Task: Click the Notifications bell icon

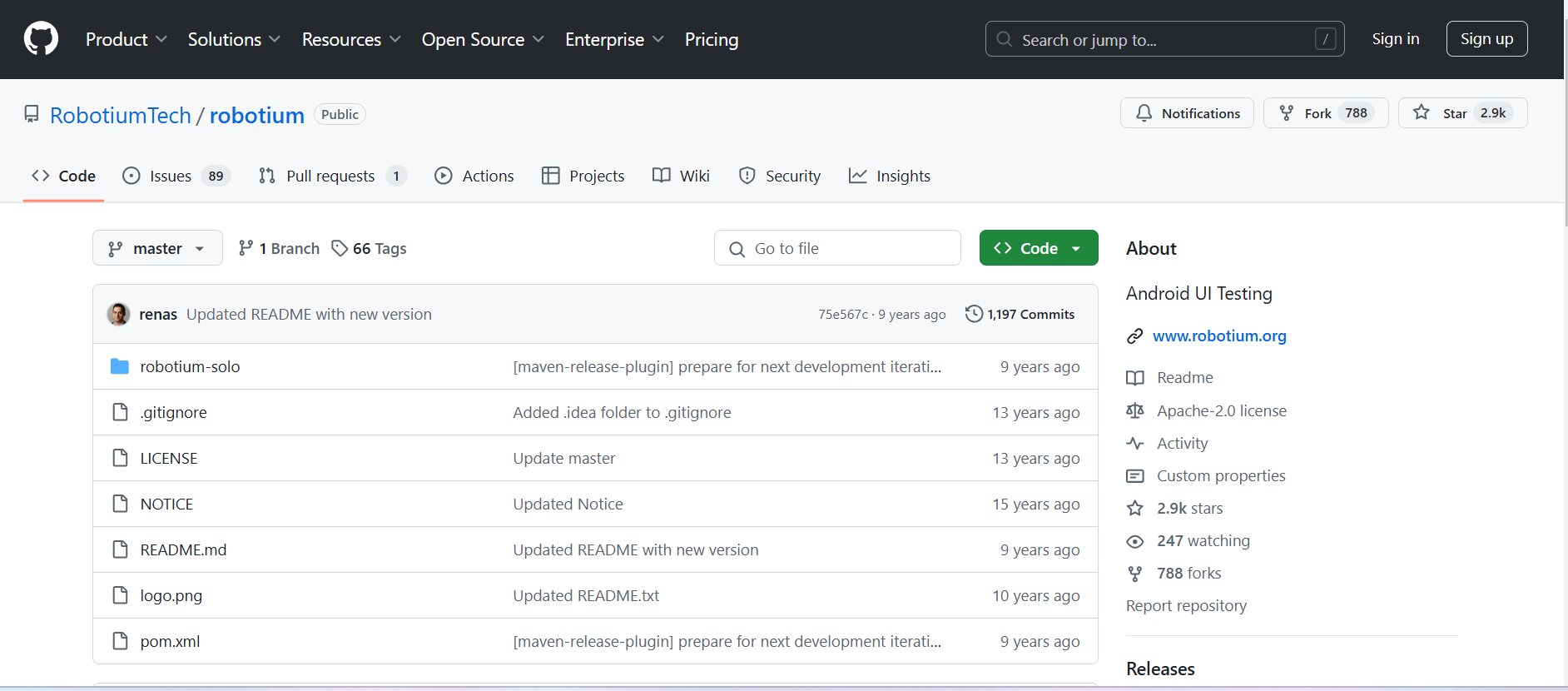Action: pos(1144,113)
